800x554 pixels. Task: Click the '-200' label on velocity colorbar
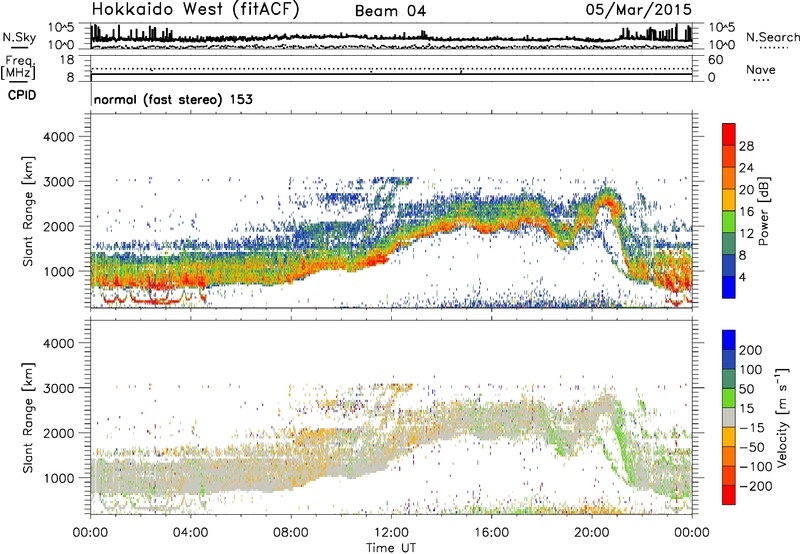756,486
